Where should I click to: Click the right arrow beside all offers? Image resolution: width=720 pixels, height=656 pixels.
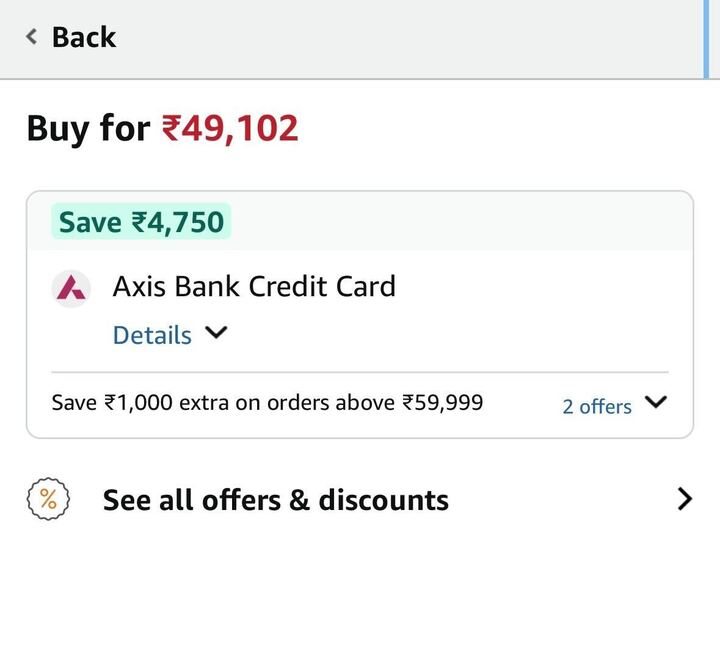coord(684,499)
